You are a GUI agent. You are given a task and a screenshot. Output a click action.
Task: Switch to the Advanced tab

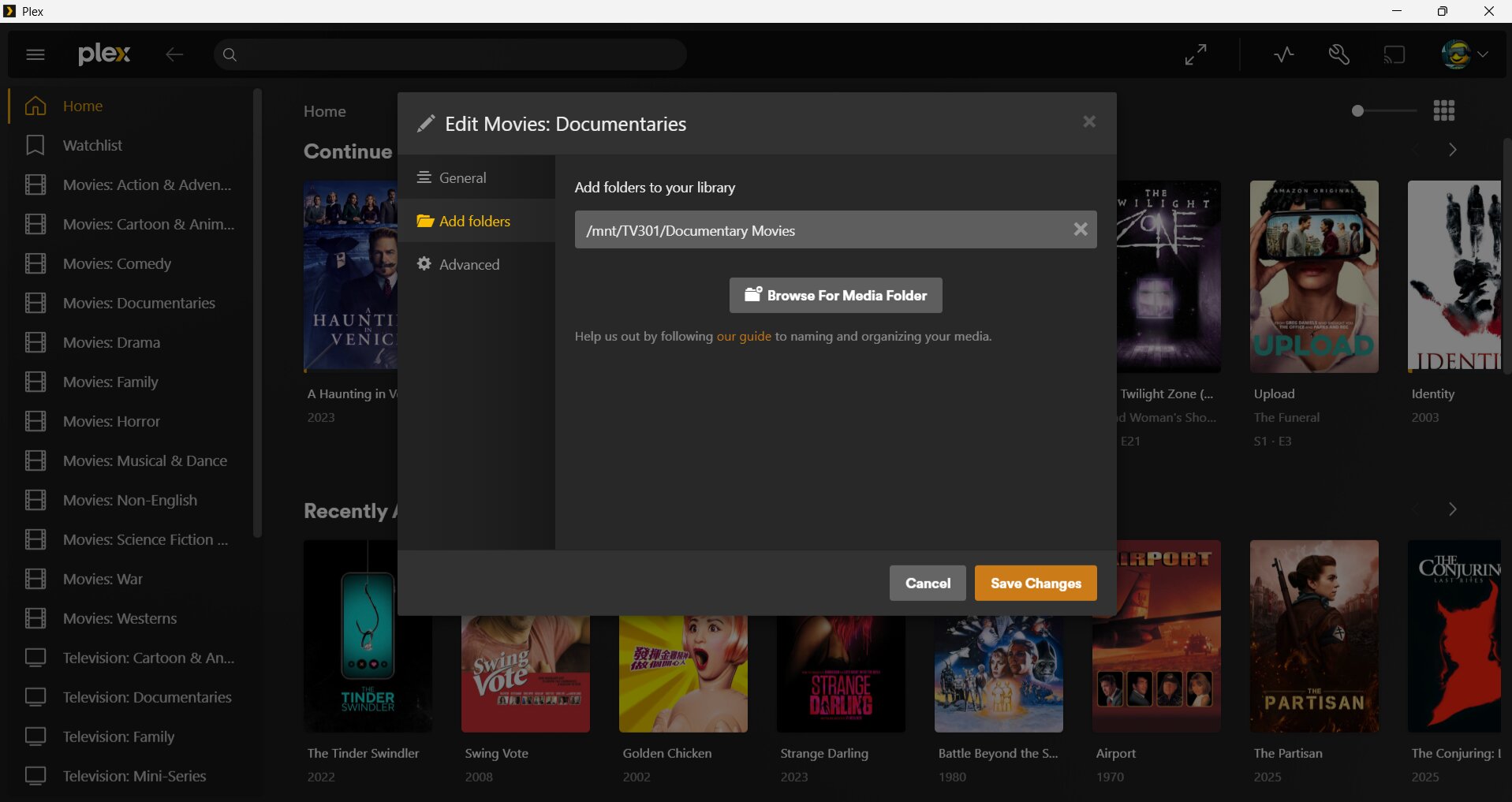476,264
